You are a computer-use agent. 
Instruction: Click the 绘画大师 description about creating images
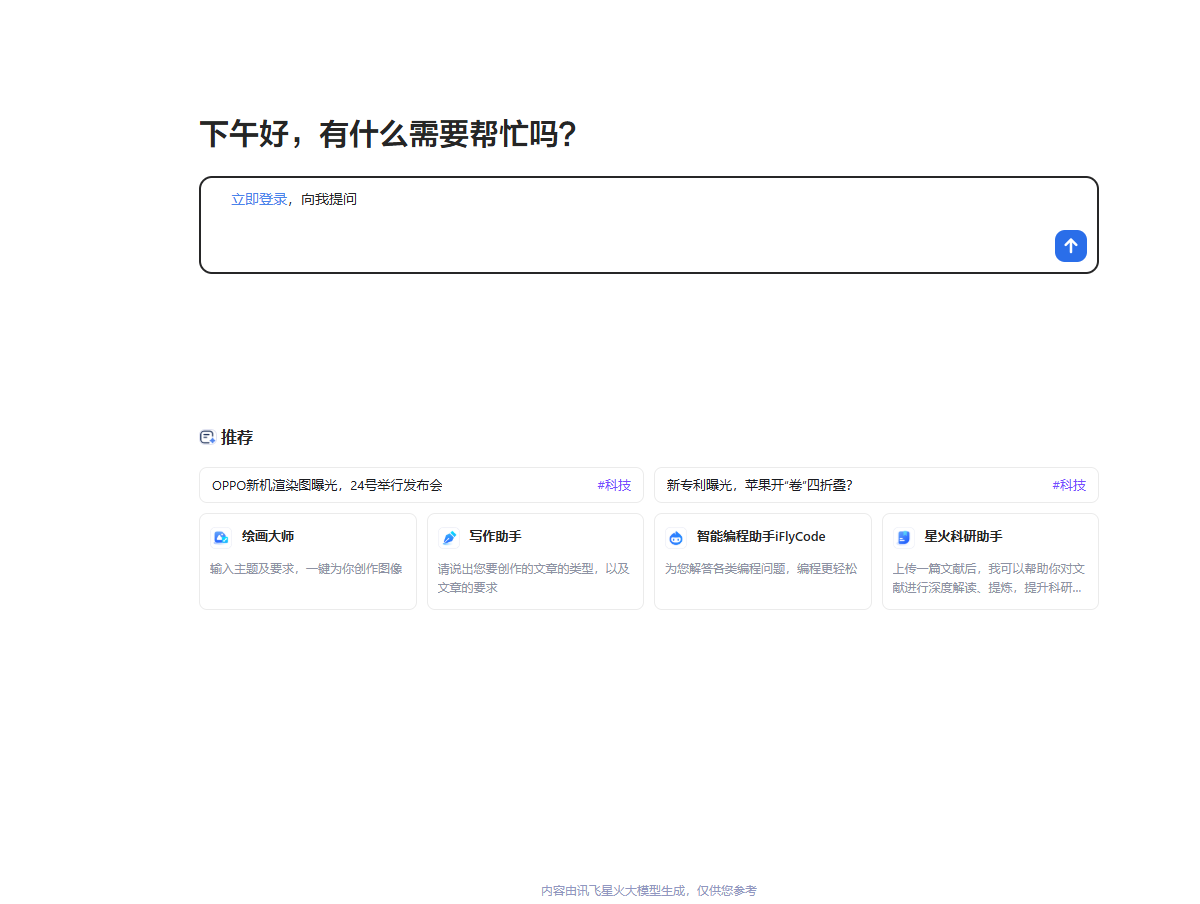(306, 568)
